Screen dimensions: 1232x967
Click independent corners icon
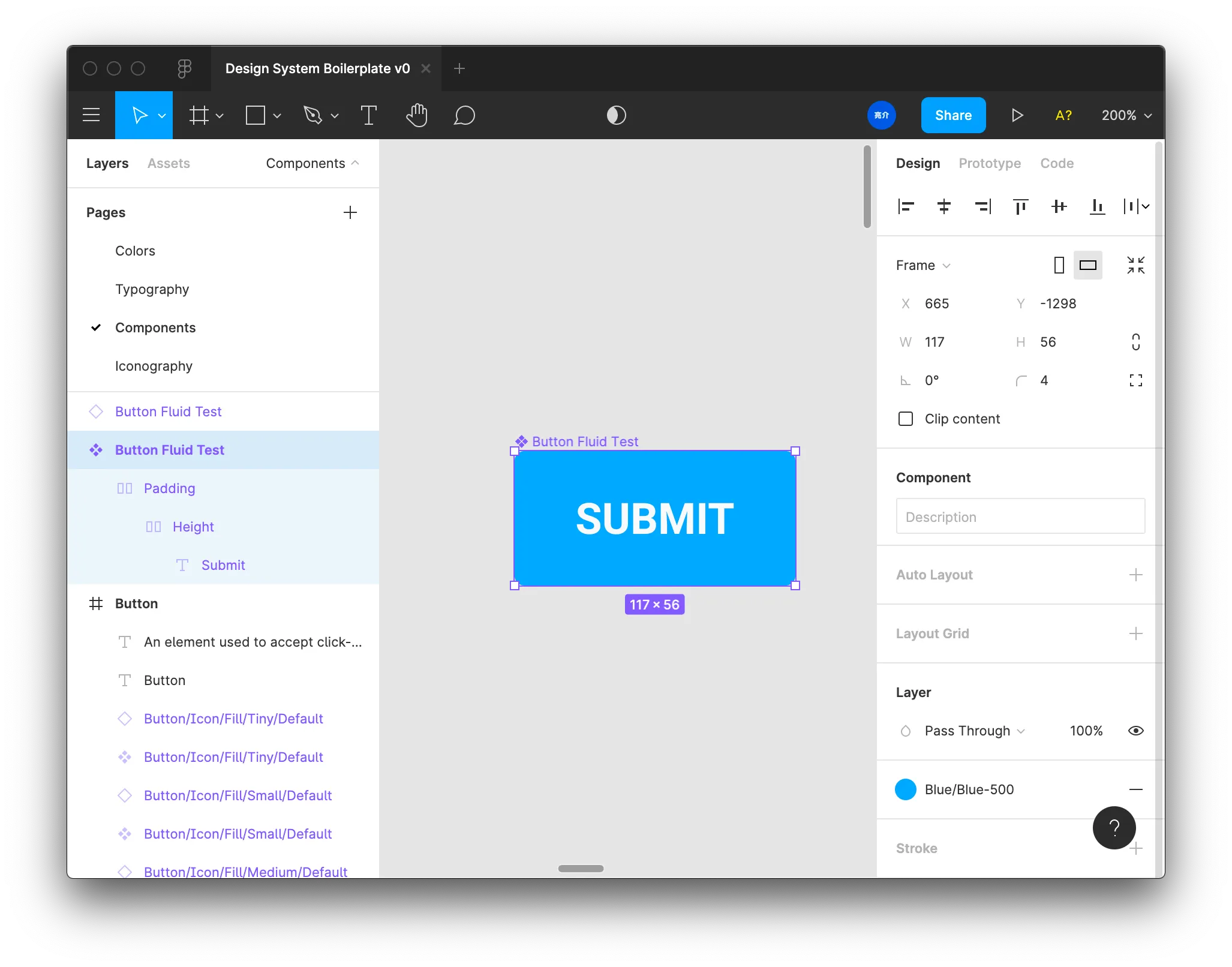tap(1136, 380)
